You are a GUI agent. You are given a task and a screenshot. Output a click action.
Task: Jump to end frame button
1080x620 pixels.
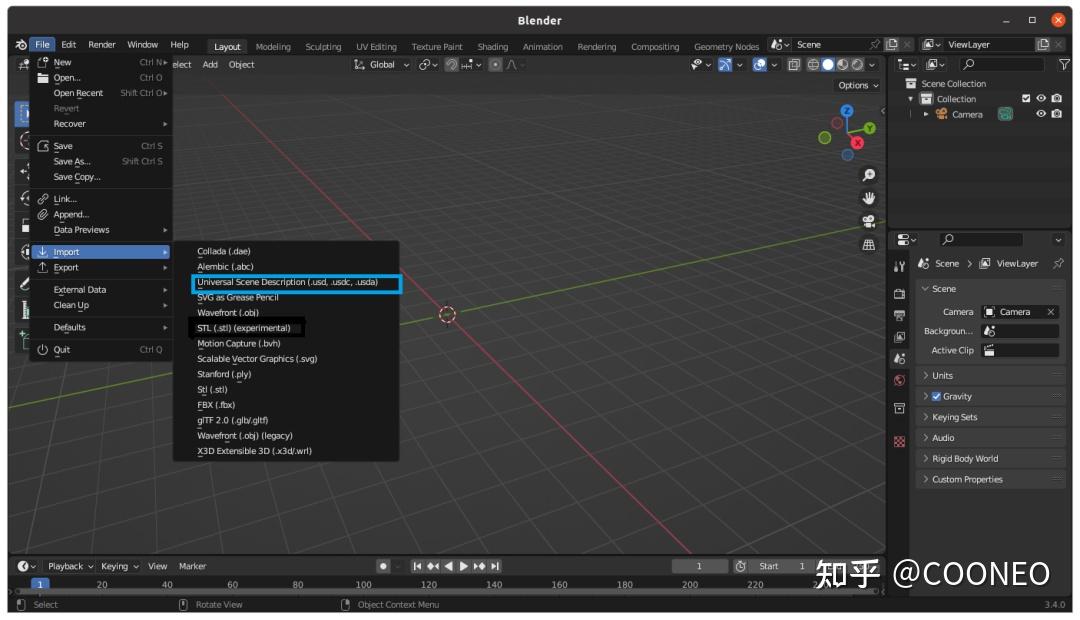click(x=495, y=566)
